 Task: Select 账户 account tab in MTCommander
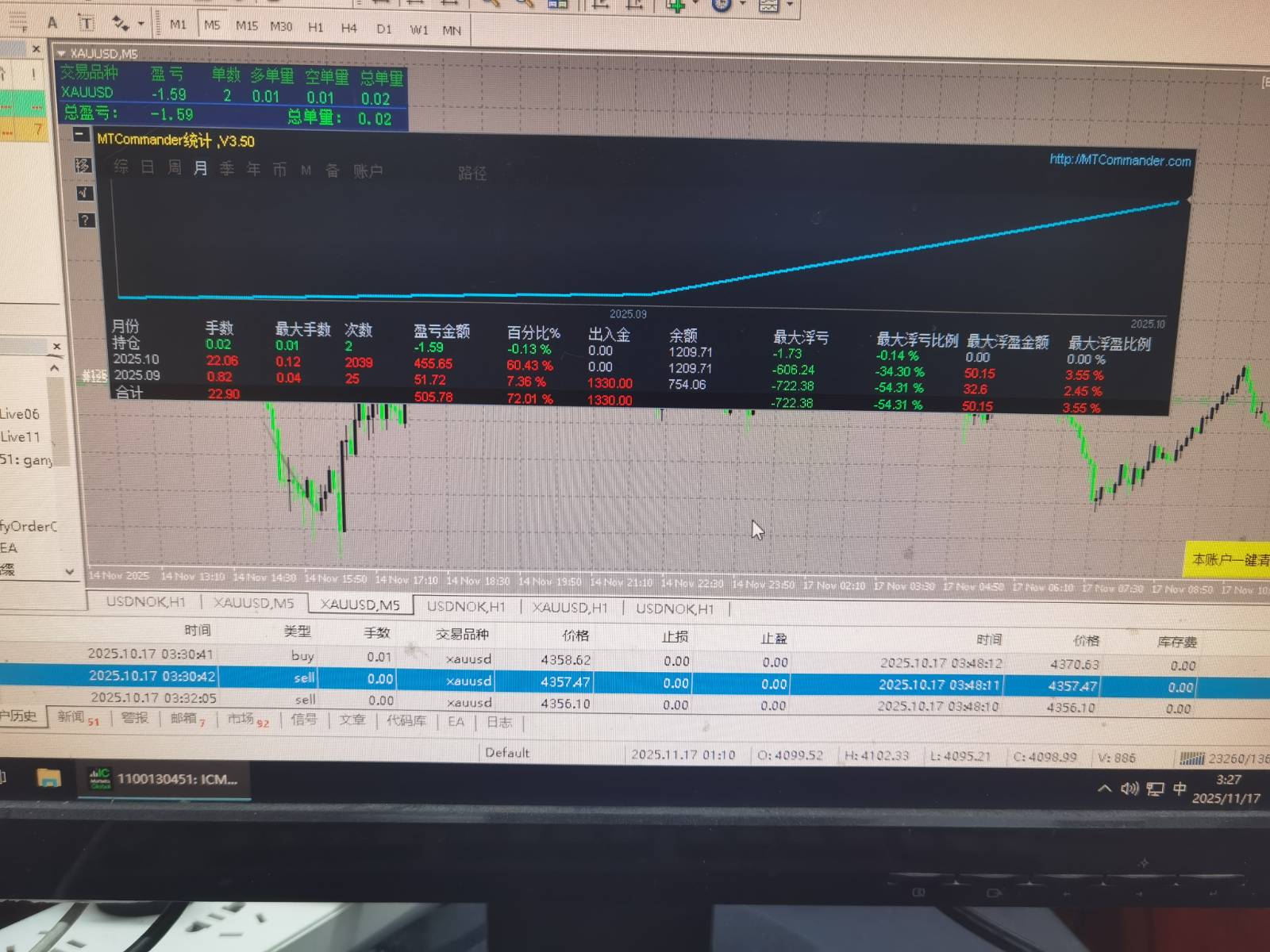(x=368, y=171)
